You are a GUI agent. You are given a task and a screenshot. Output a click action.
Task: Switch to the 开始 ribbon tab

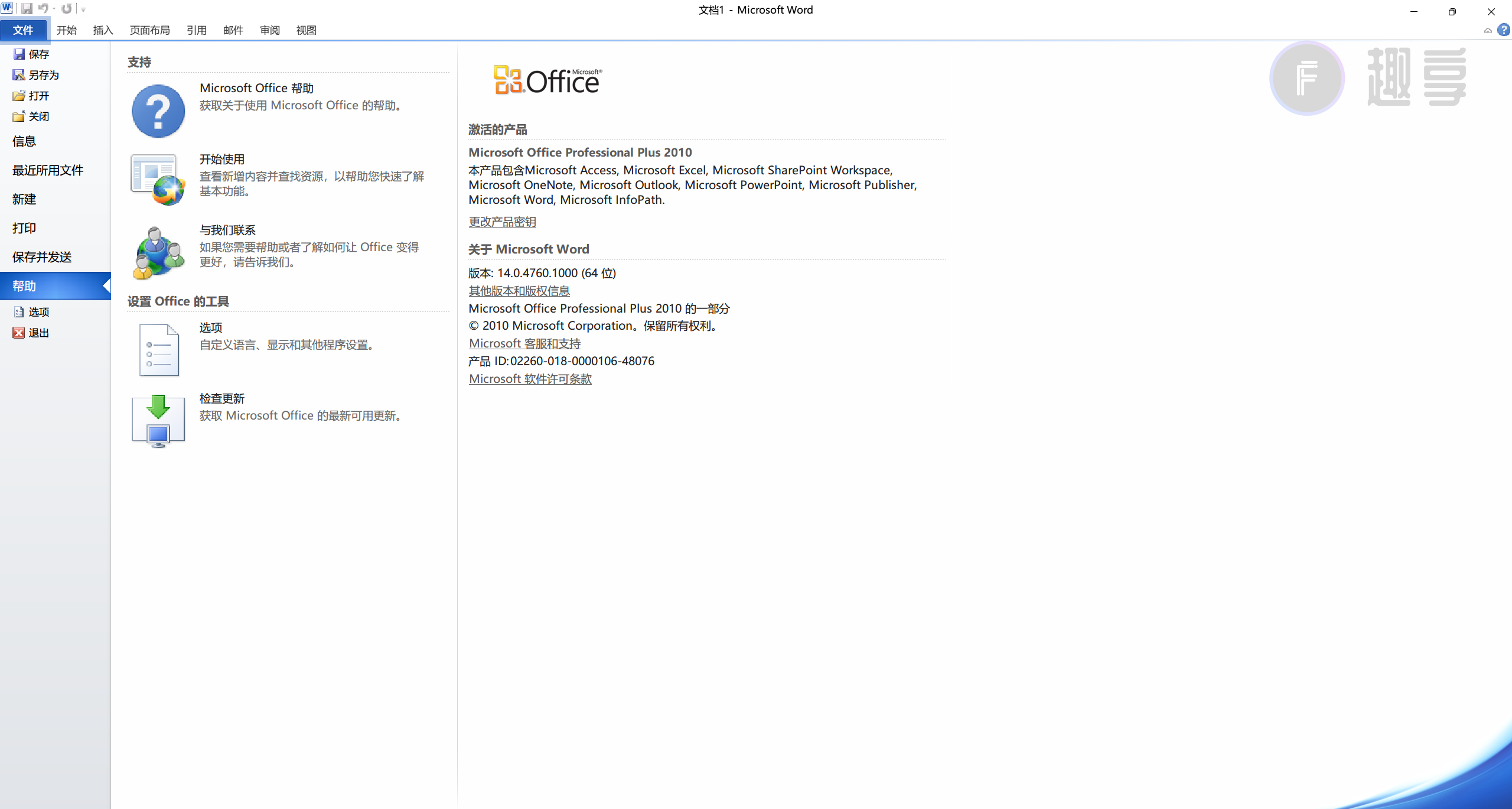coord(67,30)
